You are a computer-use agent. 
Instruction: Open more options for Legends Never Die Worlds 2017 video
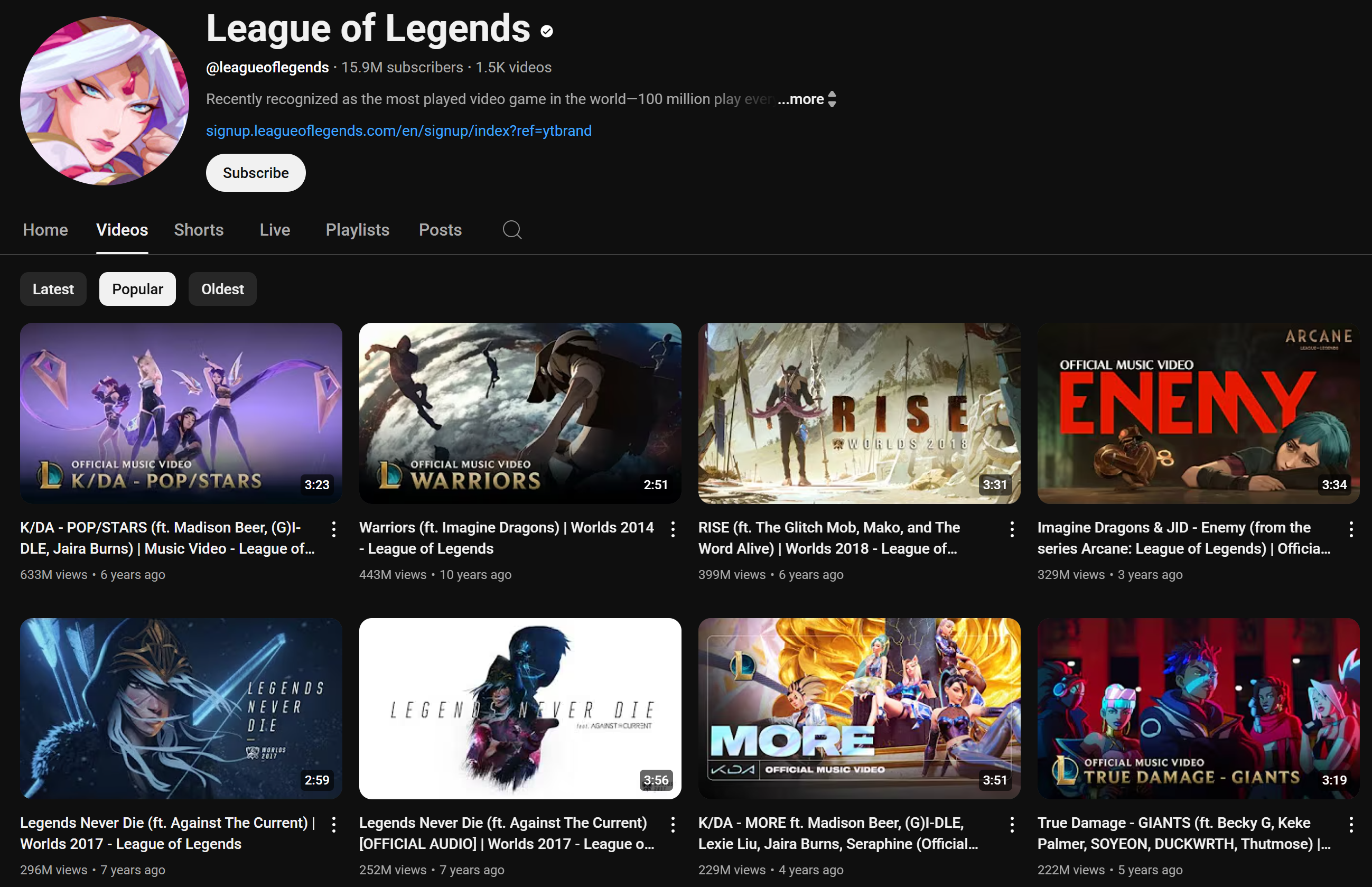point(333,825)
